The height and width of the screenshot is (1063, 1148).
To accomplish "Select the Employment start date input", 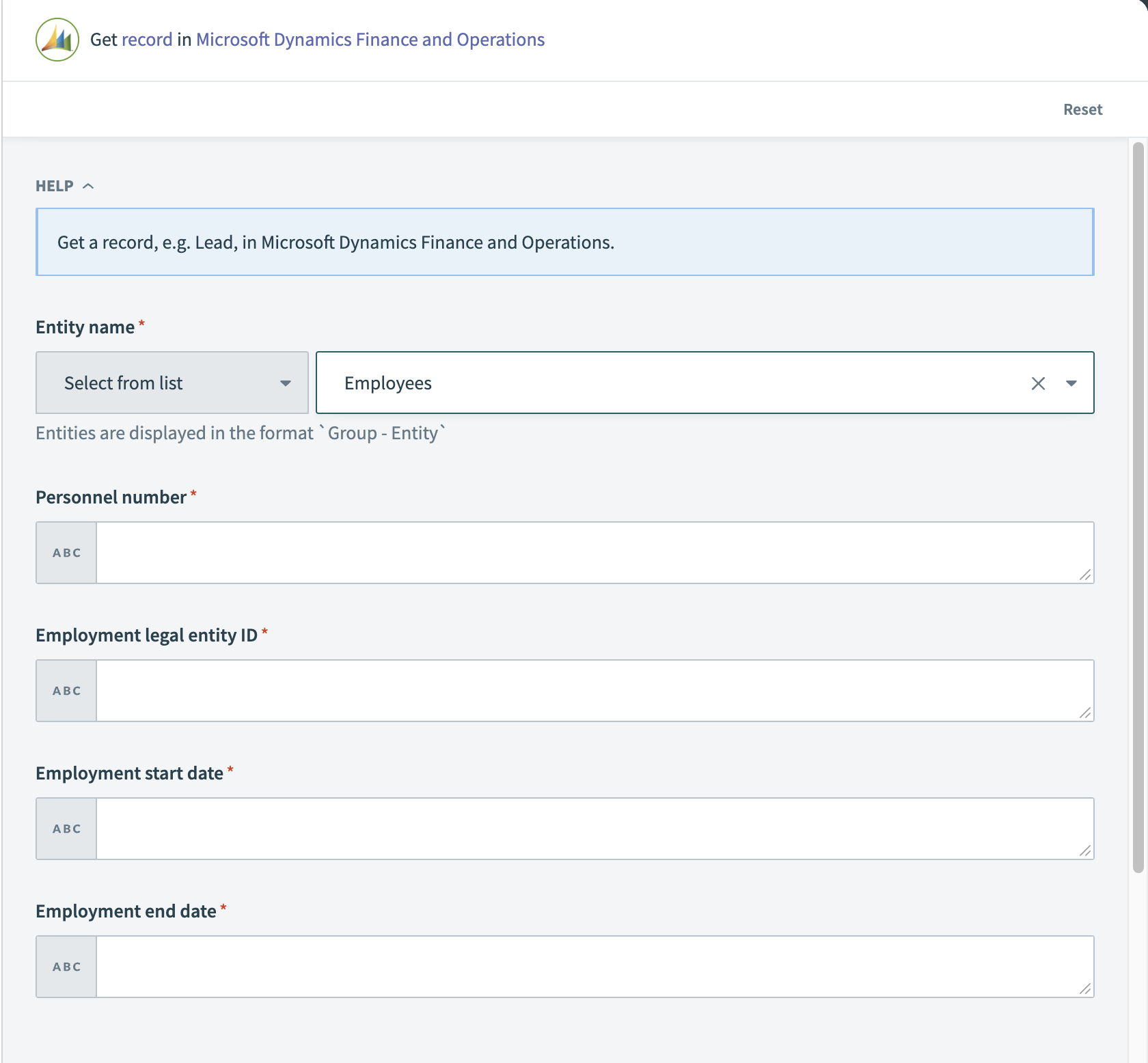I will click(588, 829).
